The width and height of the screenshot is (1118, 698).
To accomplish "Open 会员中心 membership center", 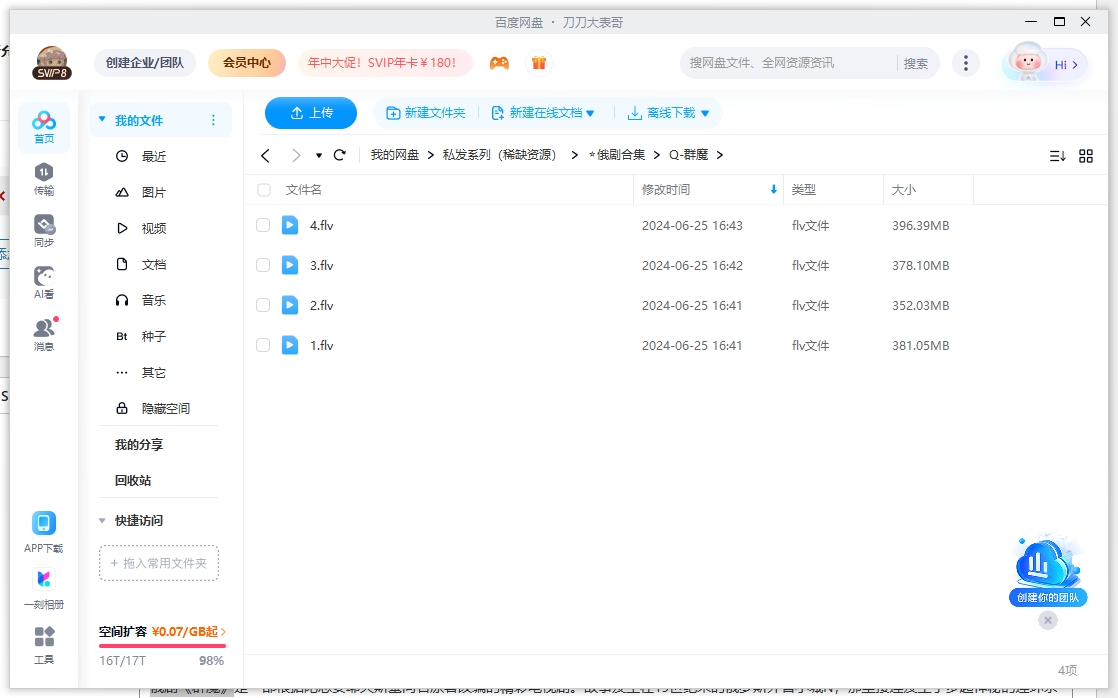I will 246,62.
